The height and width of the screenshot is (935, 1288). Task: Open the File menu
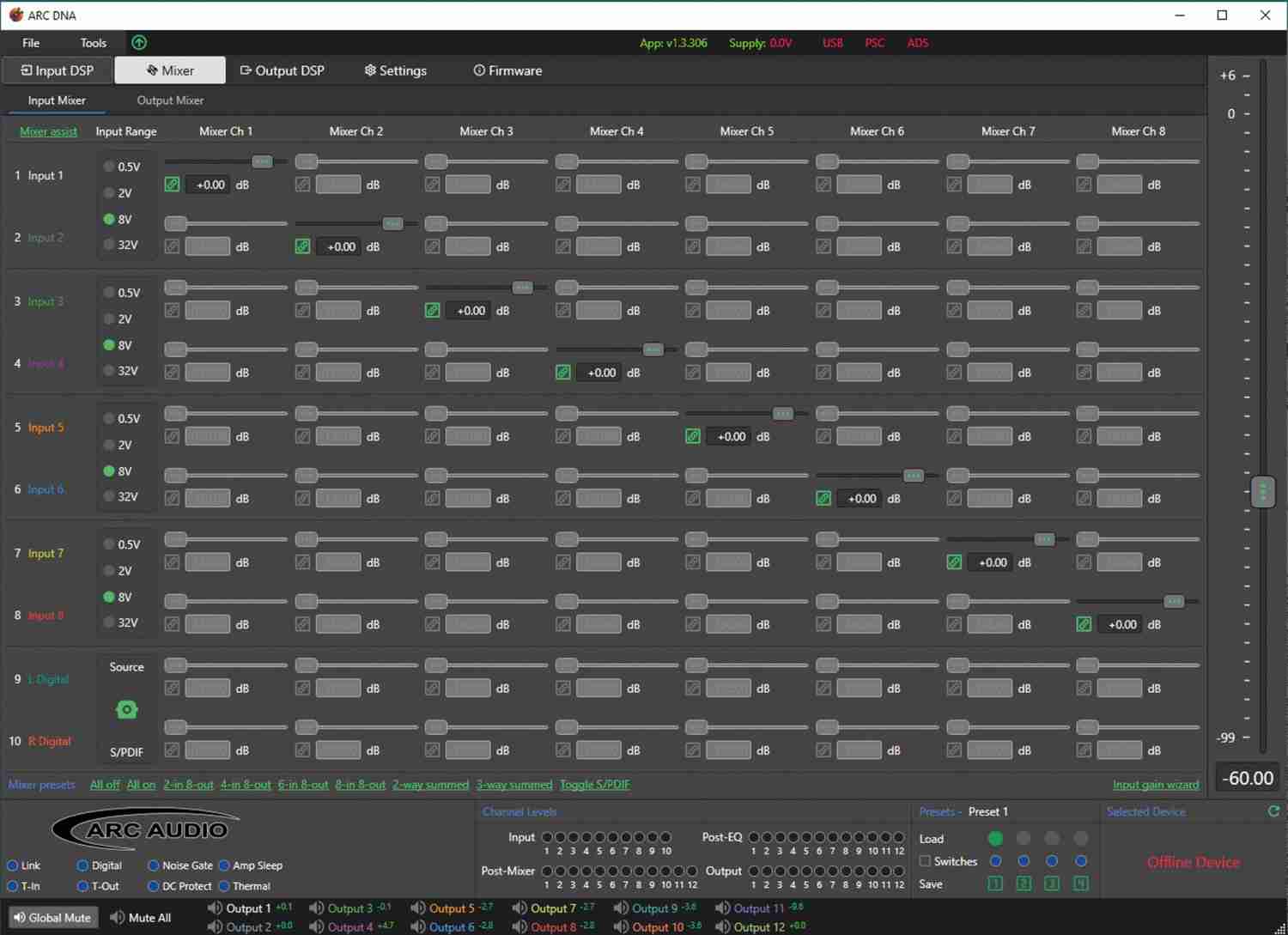(x=31, y=43)
